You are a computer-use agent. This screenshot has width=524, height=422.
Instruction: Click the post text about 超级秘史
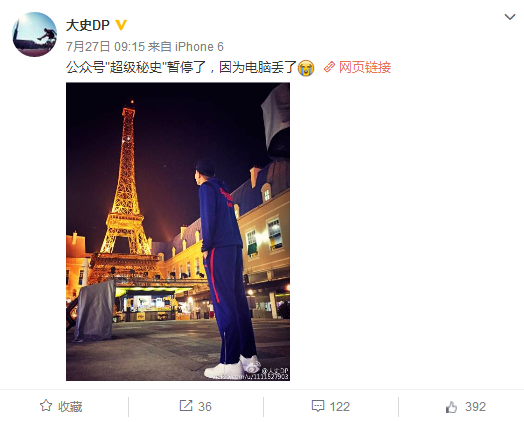point(181,67)
